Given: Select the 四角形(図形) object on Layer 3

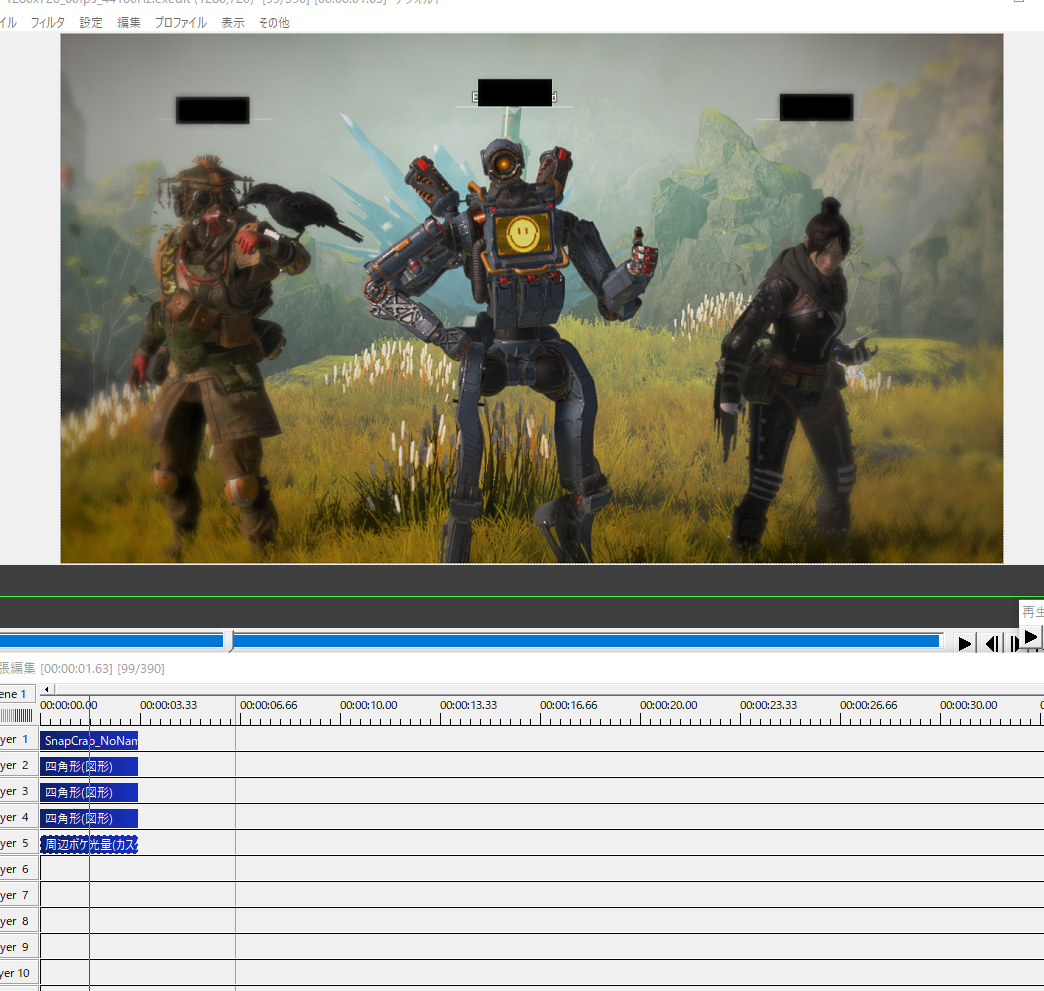Looking at the screenshot, I should tap(89, 793).
